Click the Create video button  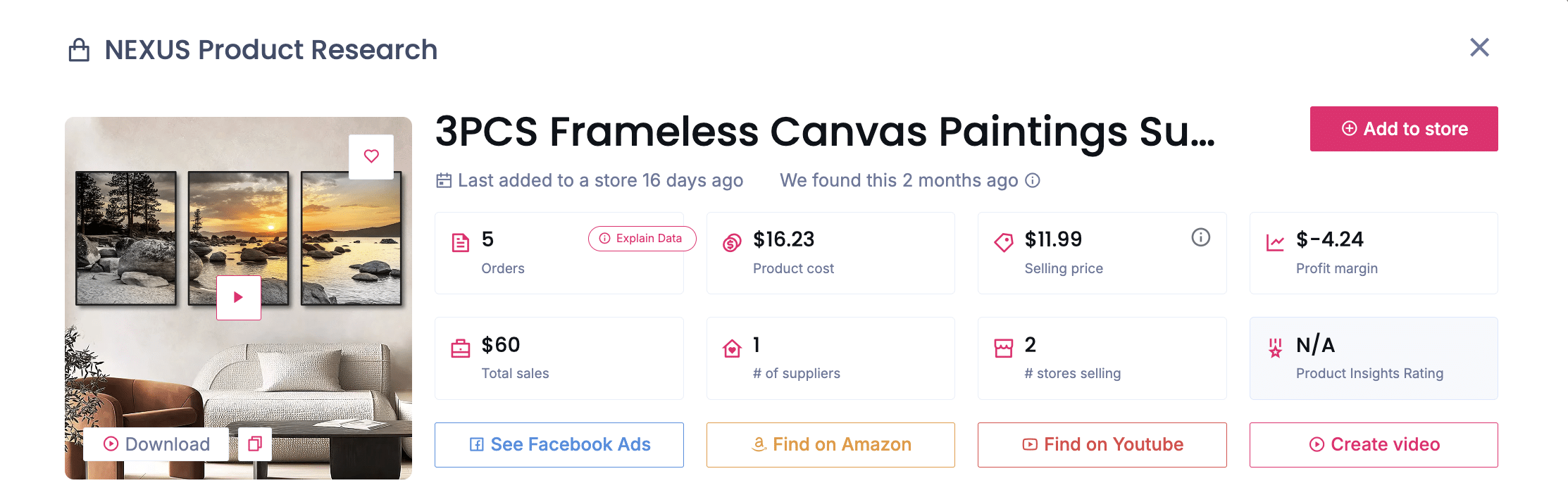[x=1374, y=445]
